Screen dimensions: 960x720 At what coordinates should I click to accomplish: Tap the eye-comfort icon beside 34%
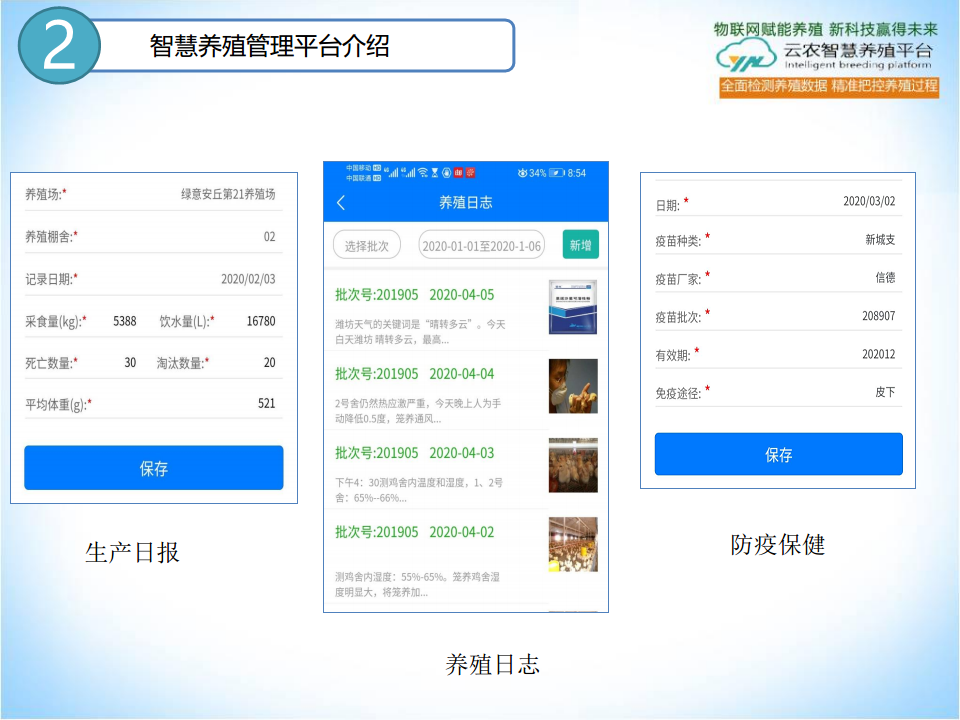[522, 173]
